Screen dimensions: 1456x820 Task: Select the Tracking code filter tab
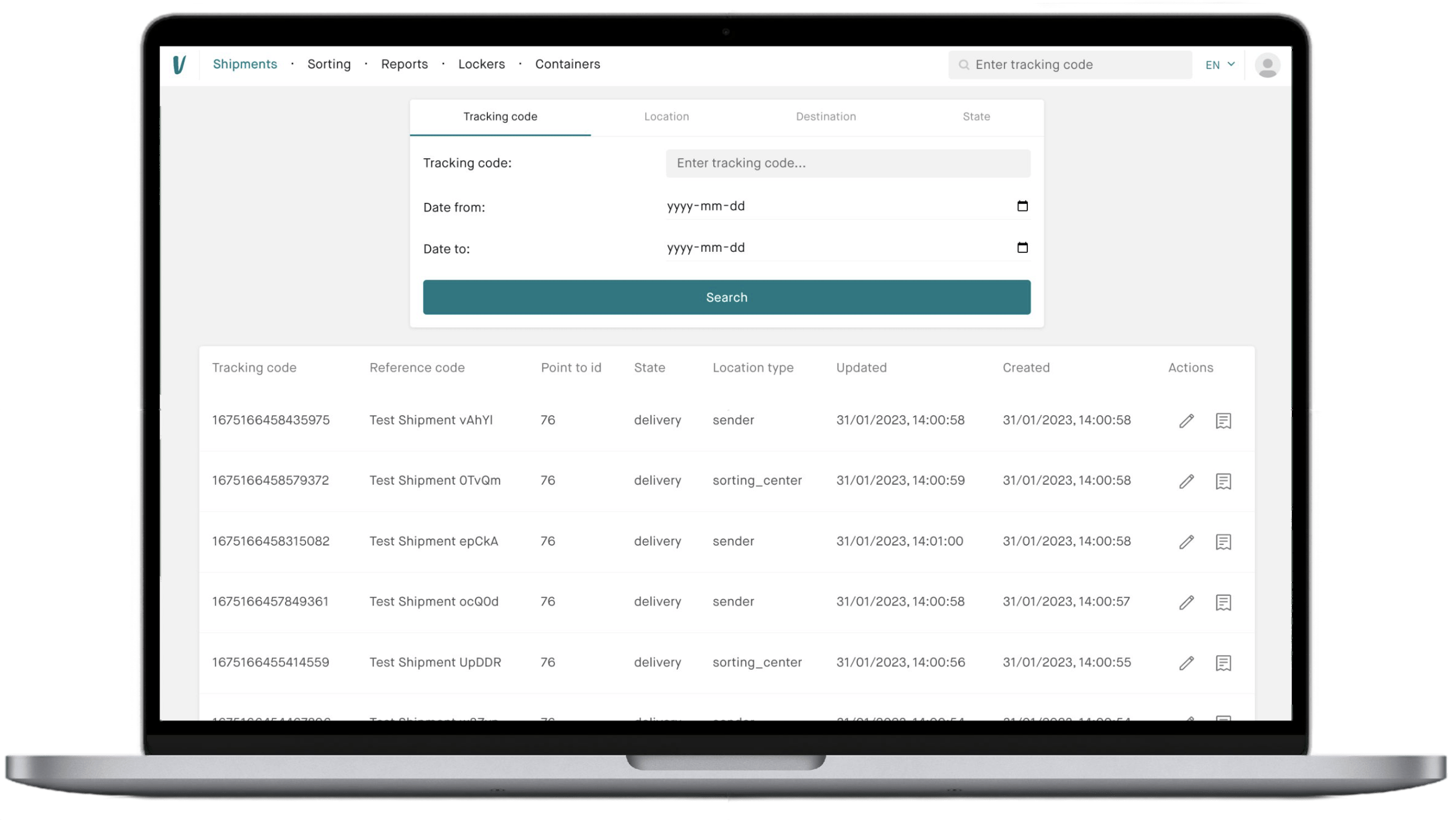(500, 117)
